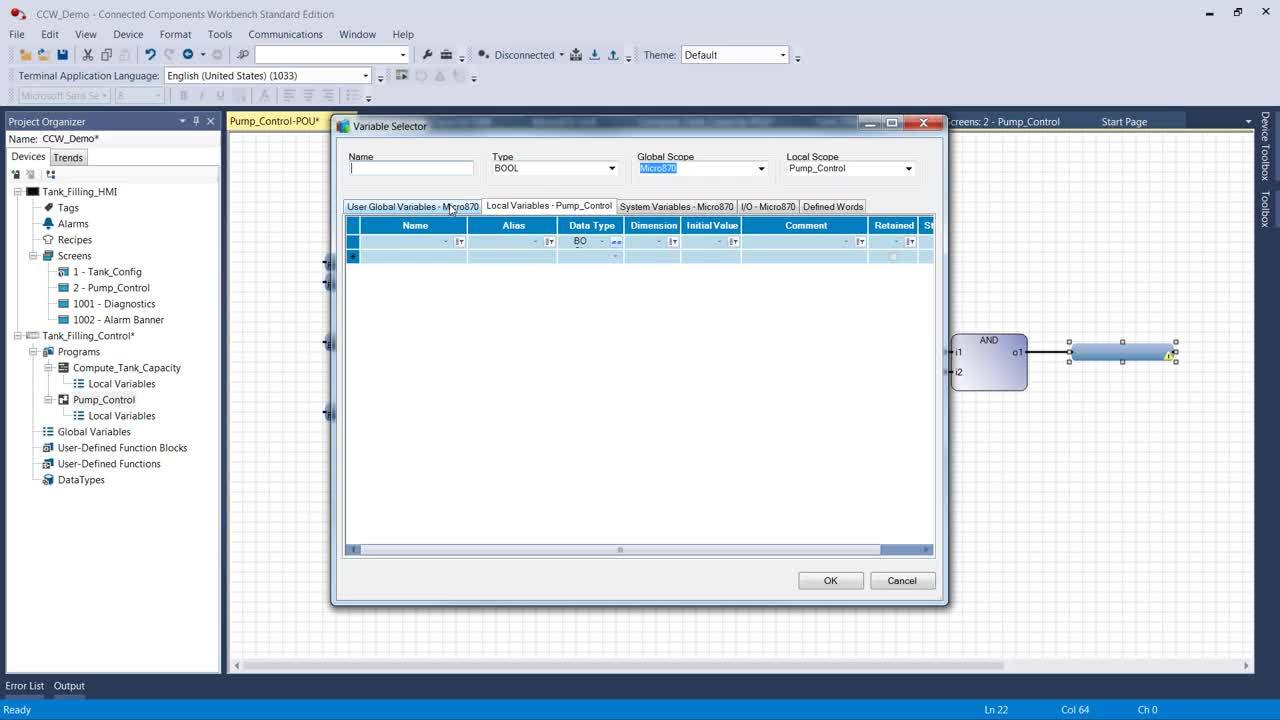Click the Save icon in the toolbar
The width and height of the screenshot is (1280, 720).
point(62,55)
